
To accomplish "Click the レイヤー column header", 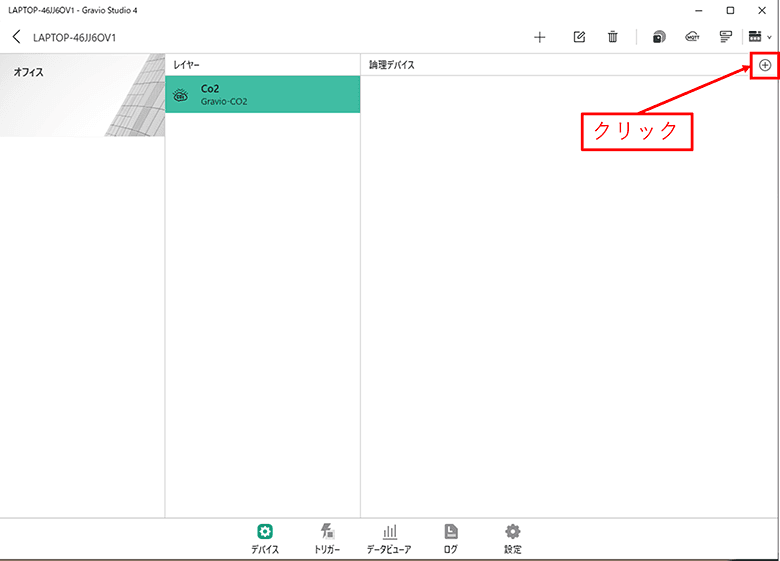I will click(186, 65).
